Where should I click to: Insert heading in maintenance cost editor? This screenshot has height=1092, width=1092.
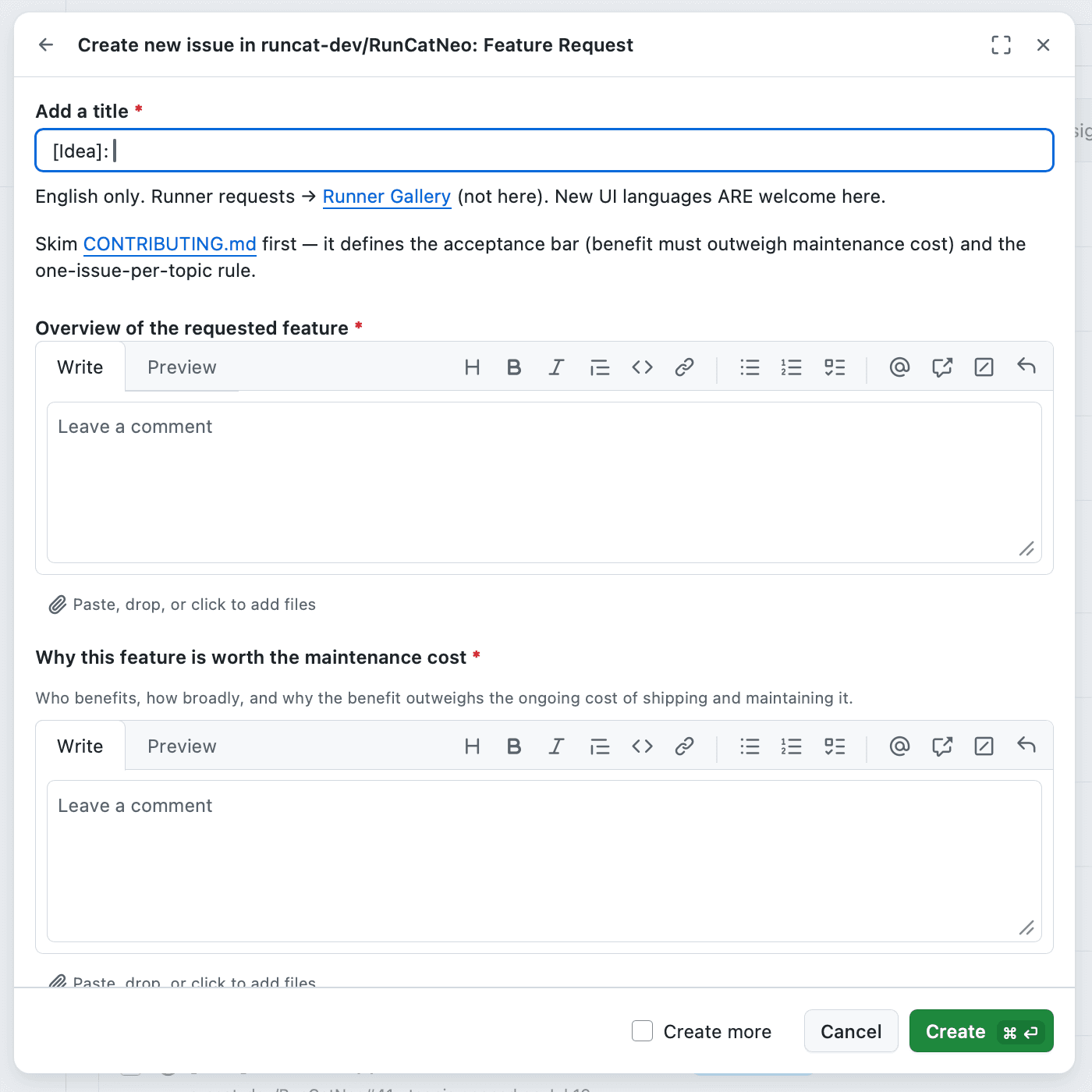[x=472, y=746]
